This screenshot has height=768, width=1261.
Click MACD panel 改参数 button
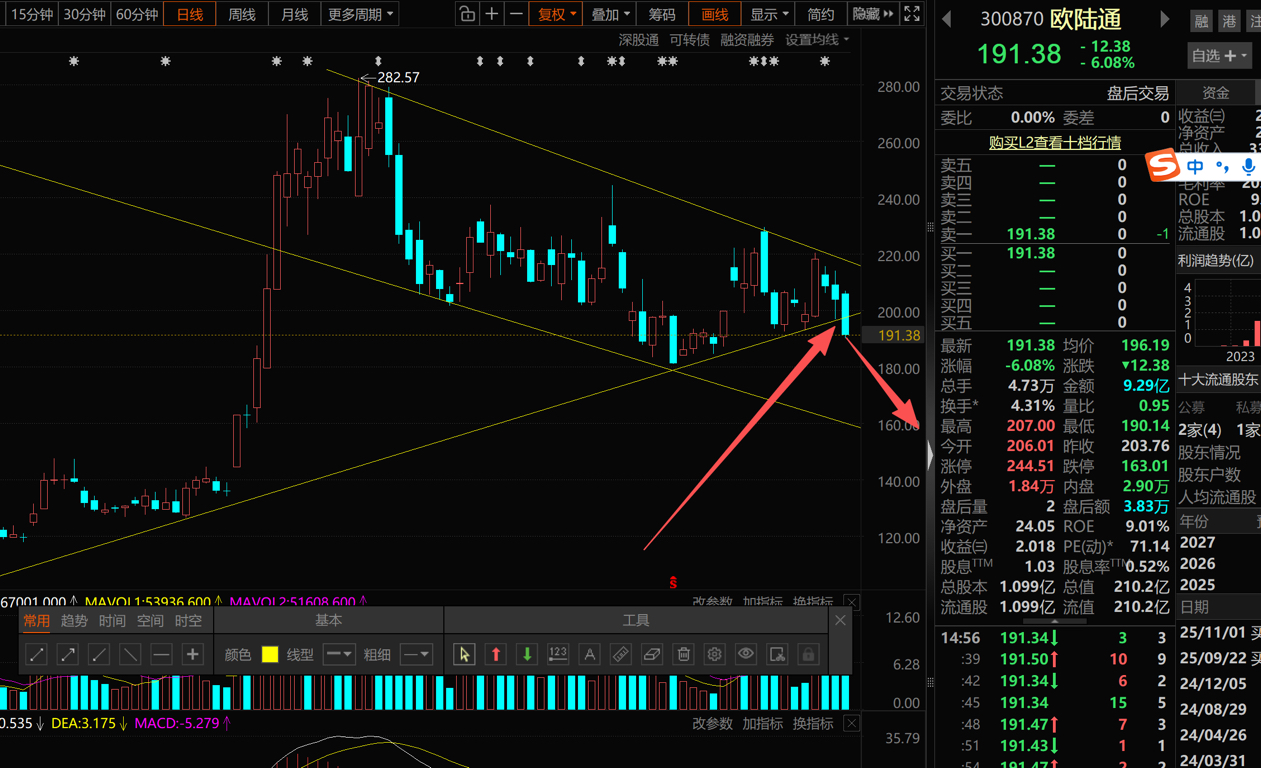coord(712,723)
